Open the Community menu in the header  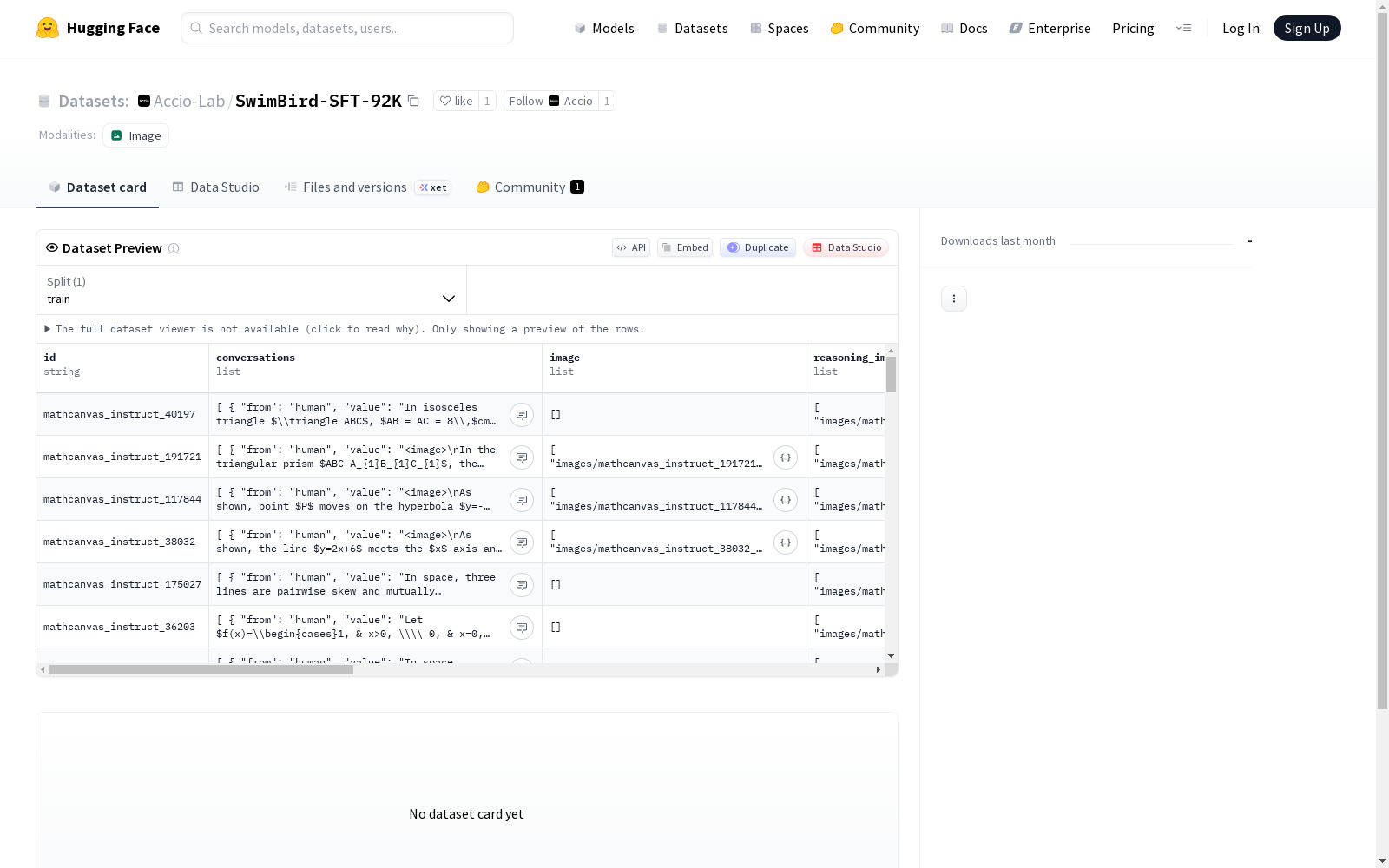tap(875, 29)
